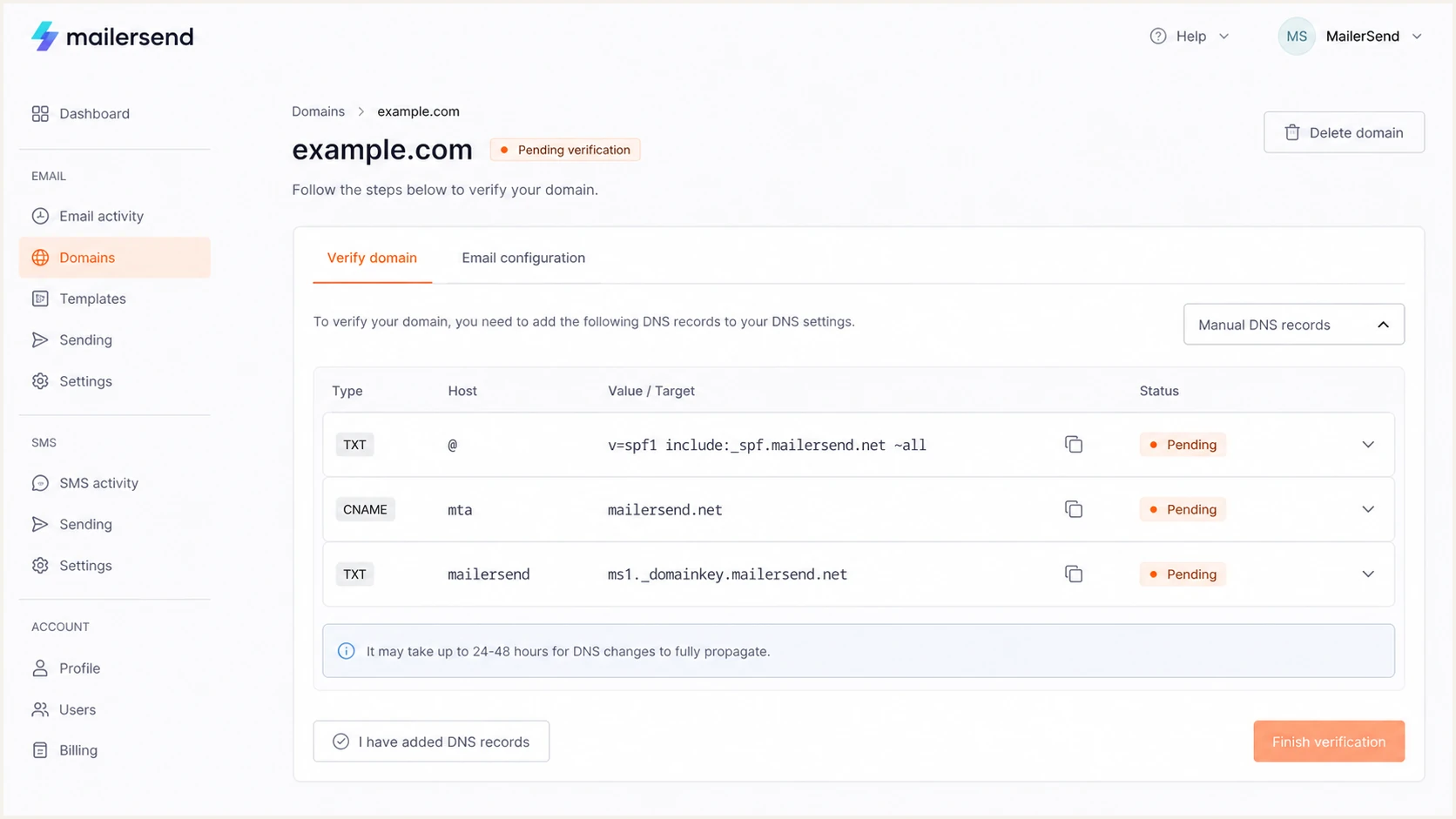Click the TXT badge in the @ row
The width and height of the screenshot is (1456, 819).
(354, 445)
